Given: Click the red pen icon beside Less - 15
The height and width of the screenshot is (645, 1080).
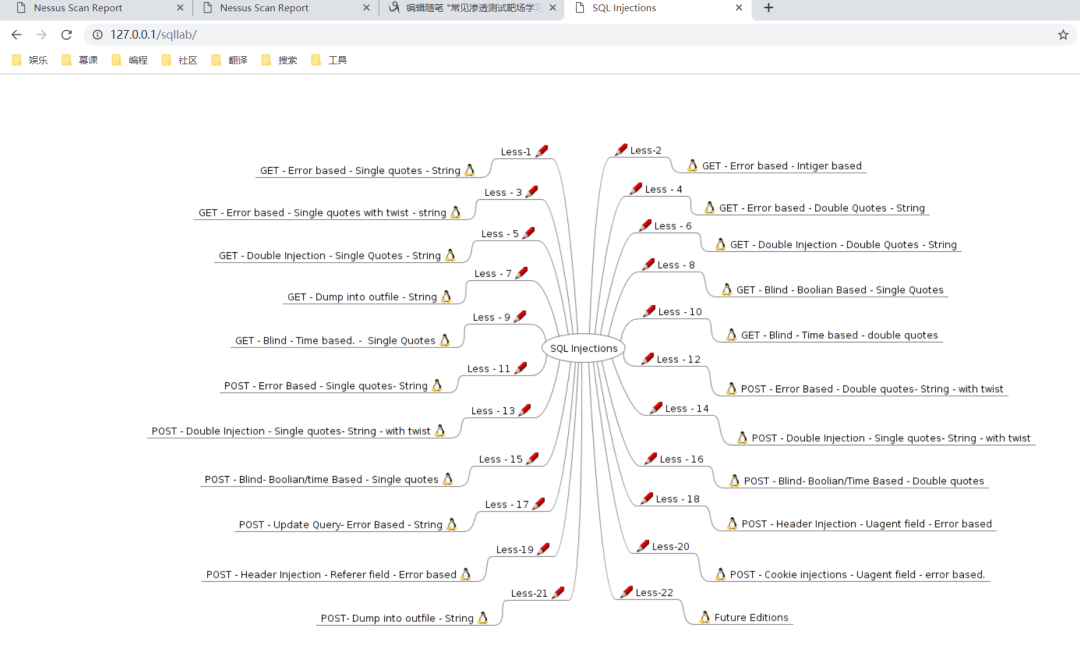Looking at the screenshot, I should tap(532, 458).
